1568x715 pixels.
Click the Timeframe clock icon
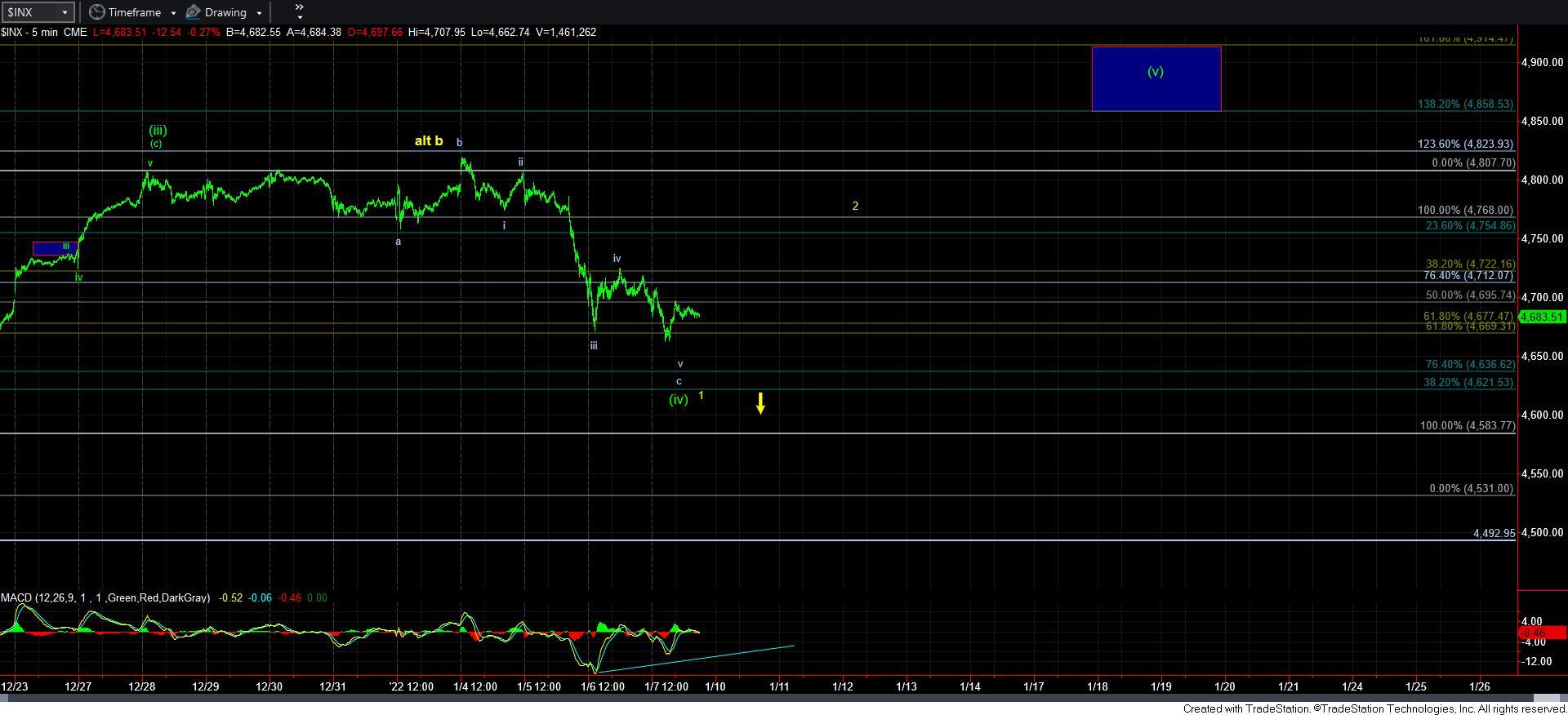[97, 12]
